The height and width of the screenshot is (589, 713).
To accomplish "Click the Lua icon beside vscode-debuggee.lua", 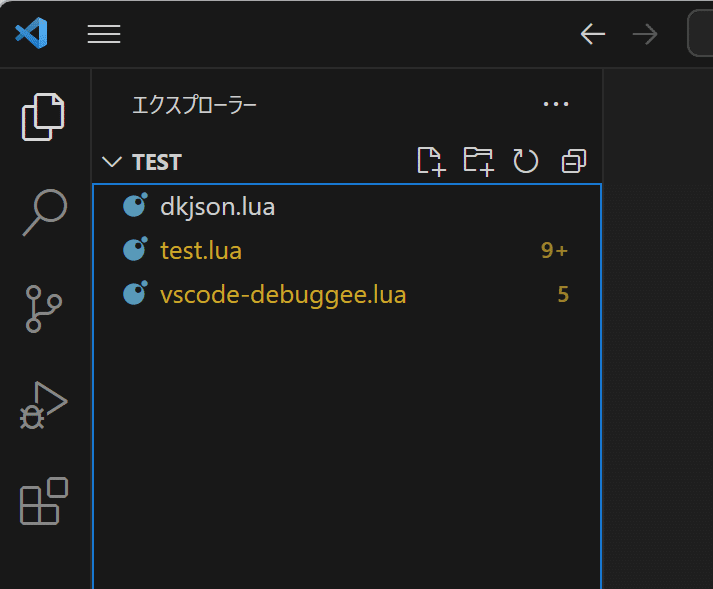I will coord(136,293).
